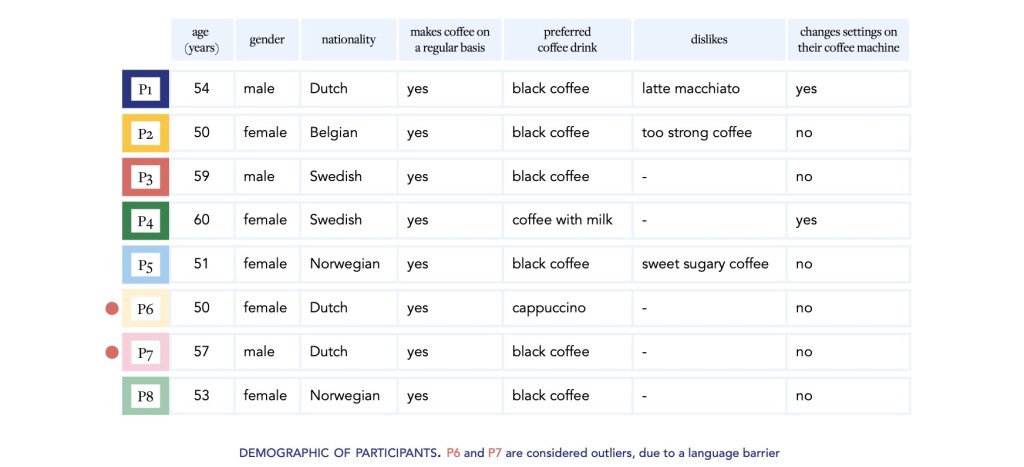Screen dimensions: 1024x467
Task: Select the "gender" column header
Action: [267, 40]
